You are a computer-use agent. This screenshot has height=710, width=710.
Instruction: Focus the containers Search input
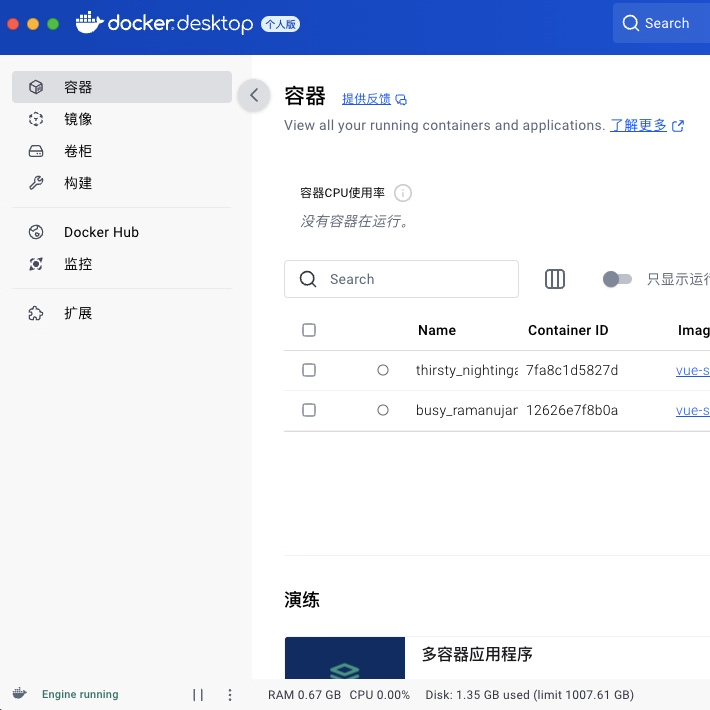coord(401,279)
